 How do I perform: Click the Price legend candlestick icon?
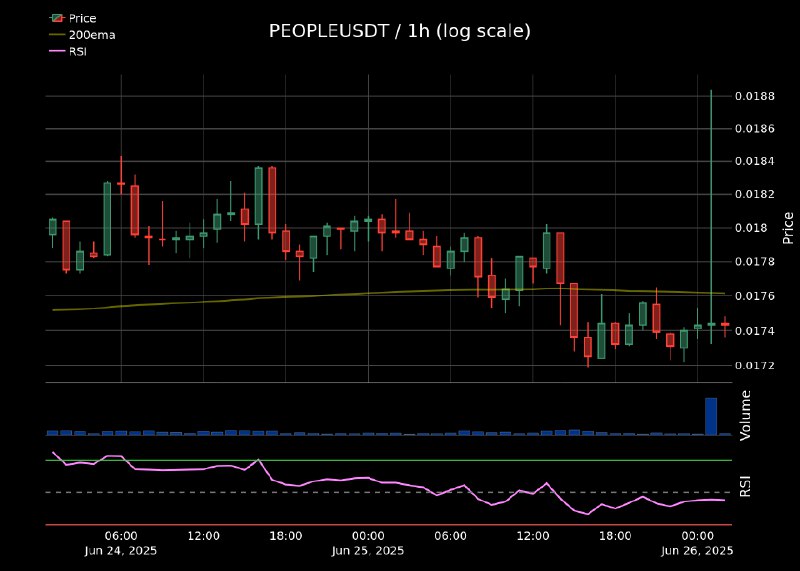pyautogui.click(x=58, y=18)
